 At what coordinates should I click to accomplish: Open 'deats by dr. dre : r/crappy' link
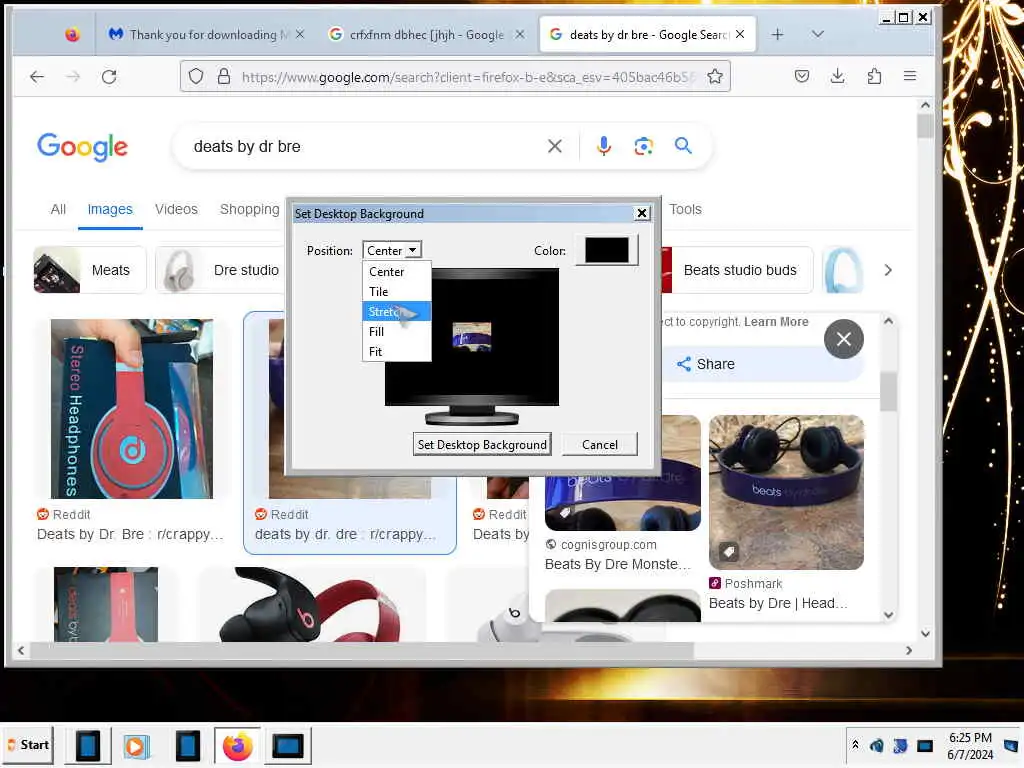tap(345, 534)
